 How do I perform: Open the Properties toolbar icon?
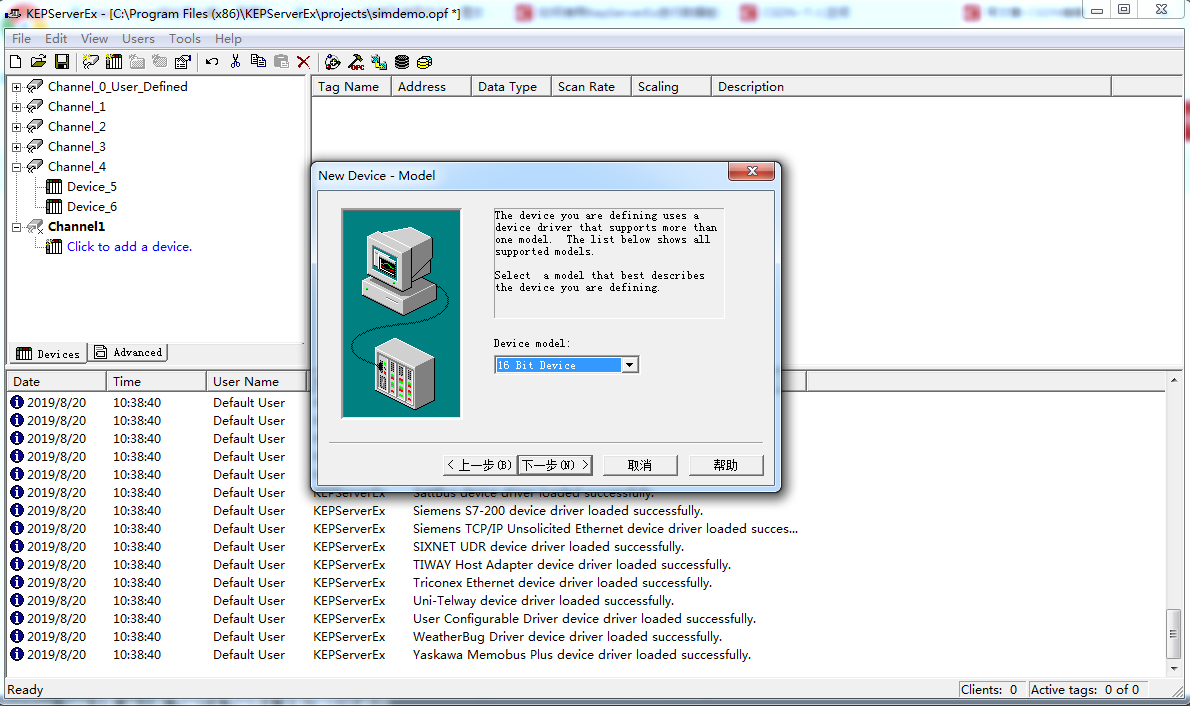pos(183,62)
